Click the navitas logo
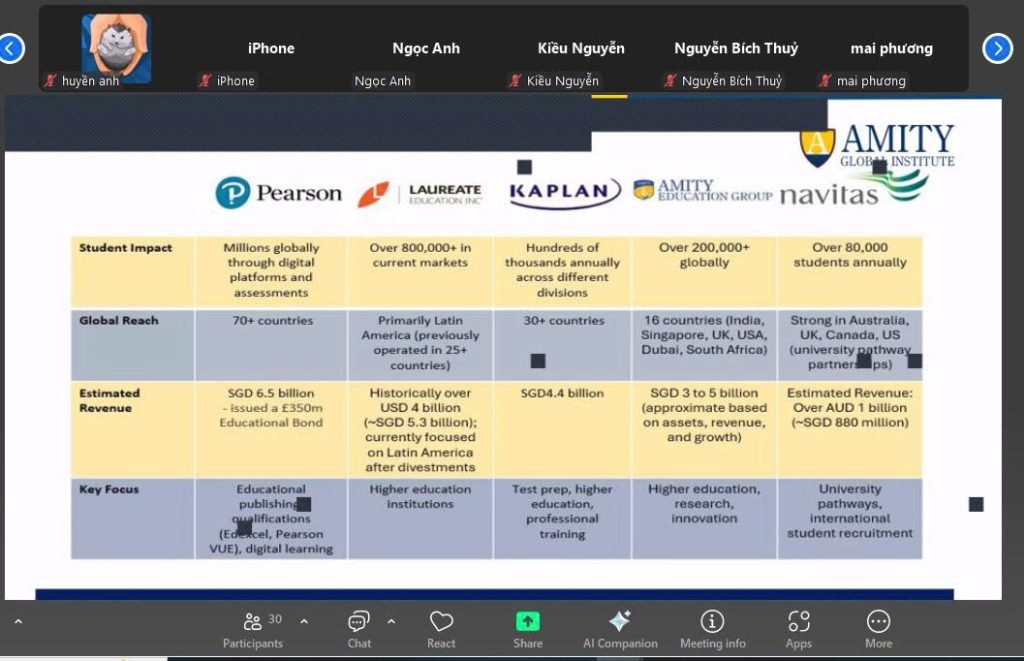Screen dimensions: 1024x661 (x=854, y=189)
